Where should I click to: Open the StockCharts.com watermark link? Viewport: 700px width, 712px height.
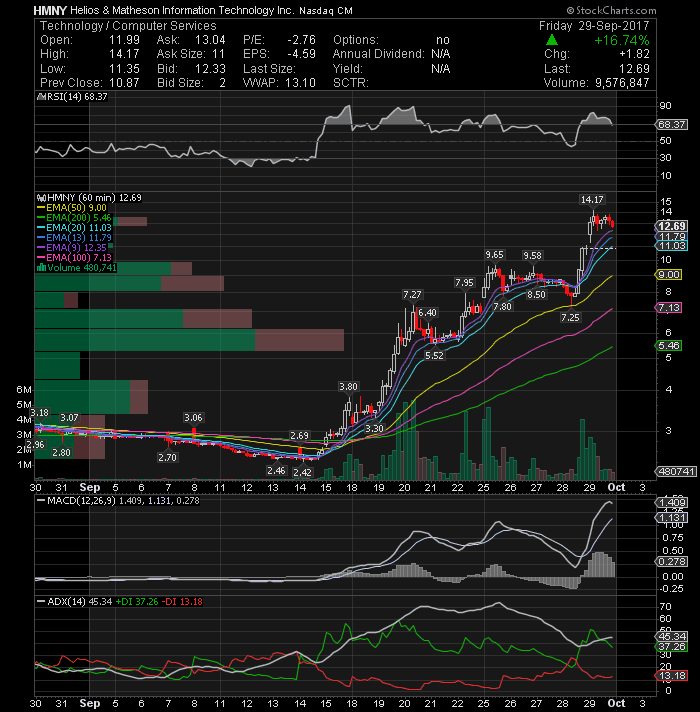(x=611, y=10)
